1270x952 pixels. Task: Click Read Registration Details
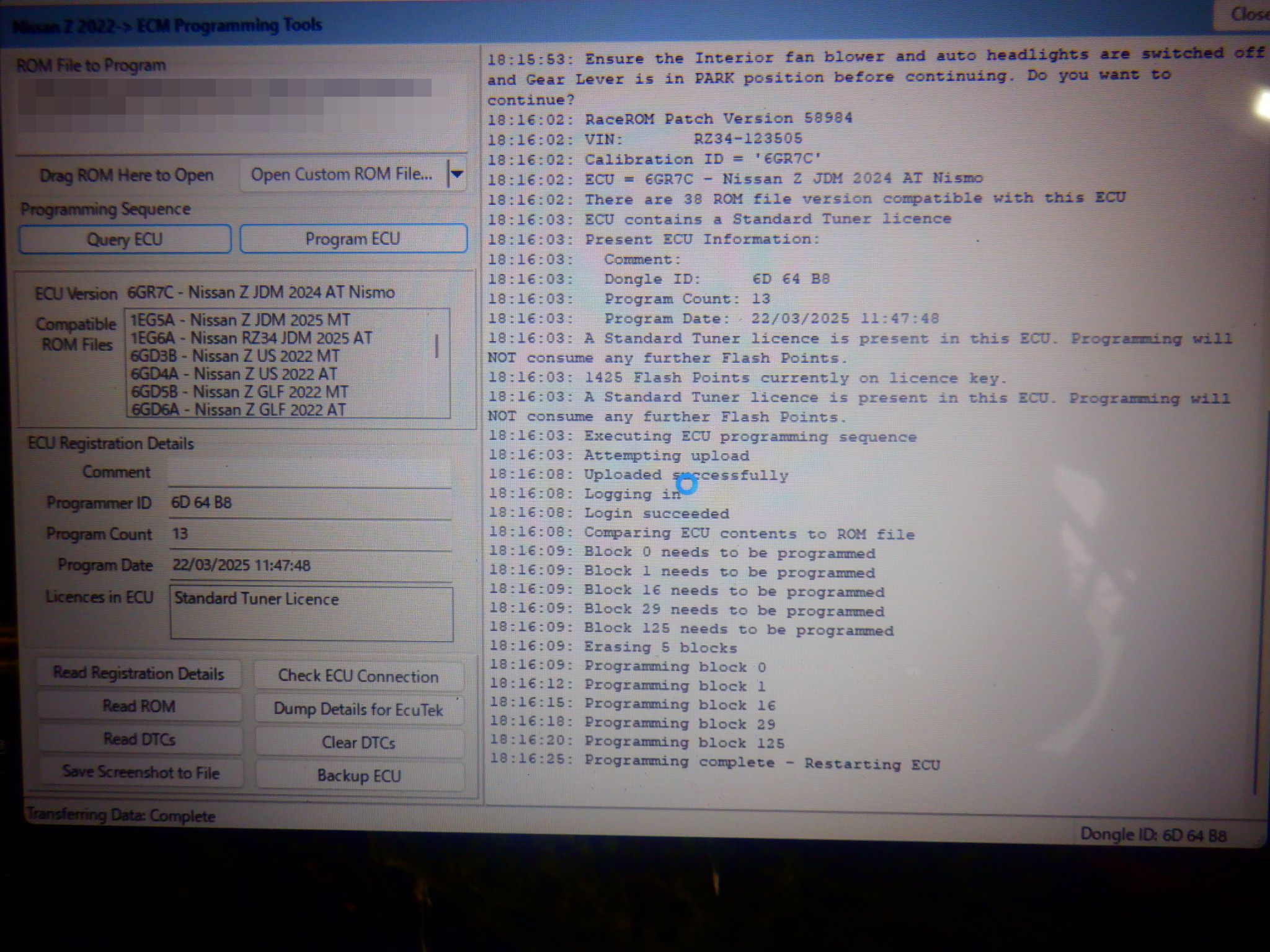[138, 674]
